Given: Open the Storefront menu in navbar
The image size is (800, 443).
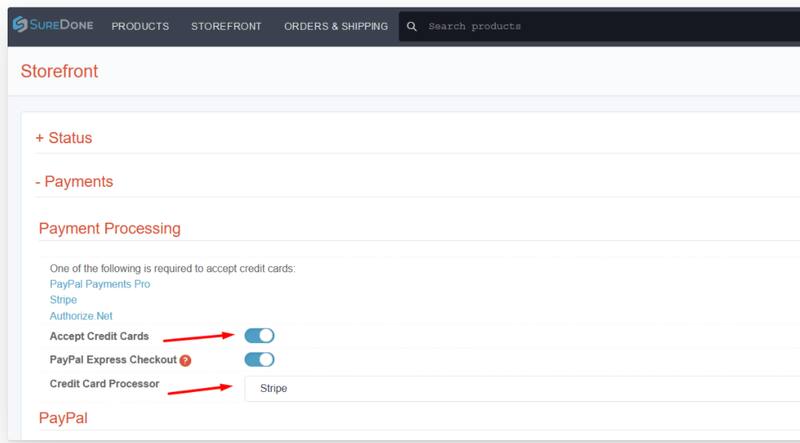Looking at the screenshot, I should coord(226,26).
